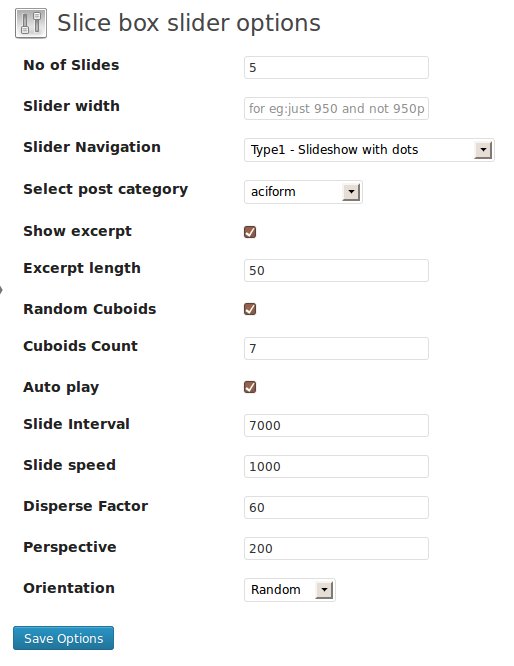The image size is (514, 666).
Task: Click the Show excerpt label
Action: click(77, 231)
